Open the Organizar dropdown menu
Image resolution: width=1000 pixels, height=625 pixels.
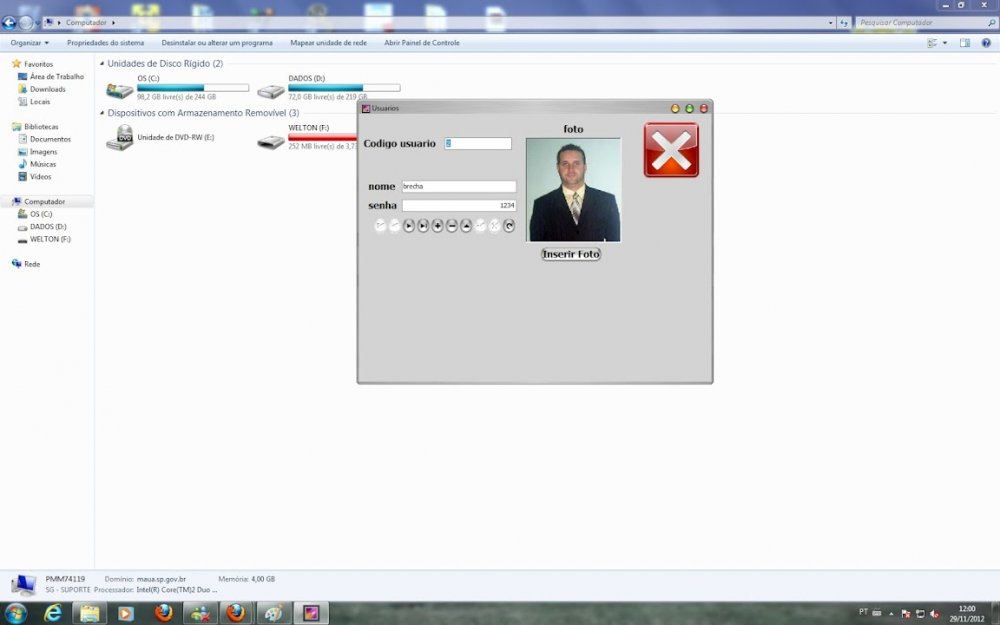(x=30, y=43)
